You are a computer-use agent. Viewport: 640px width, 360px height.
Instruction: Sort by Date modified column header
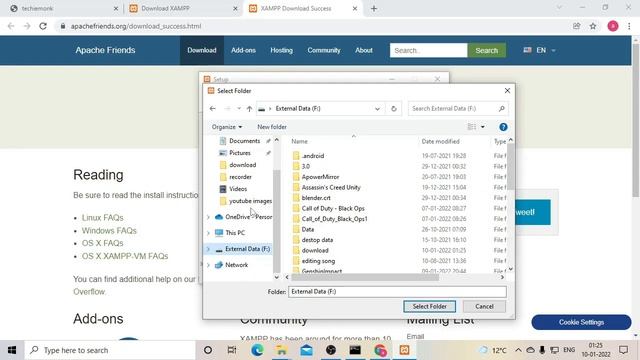point(440,142)
